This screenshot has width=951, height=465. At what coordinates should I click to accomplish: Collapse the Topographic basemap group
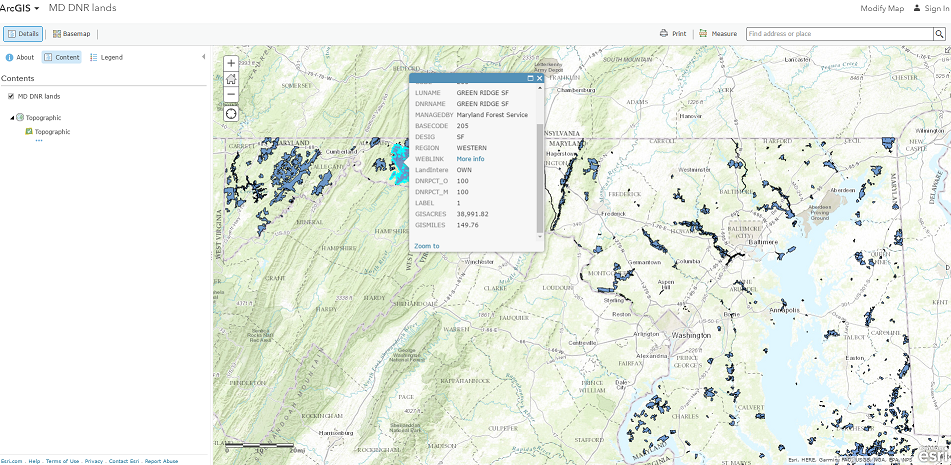coord(12,118)
